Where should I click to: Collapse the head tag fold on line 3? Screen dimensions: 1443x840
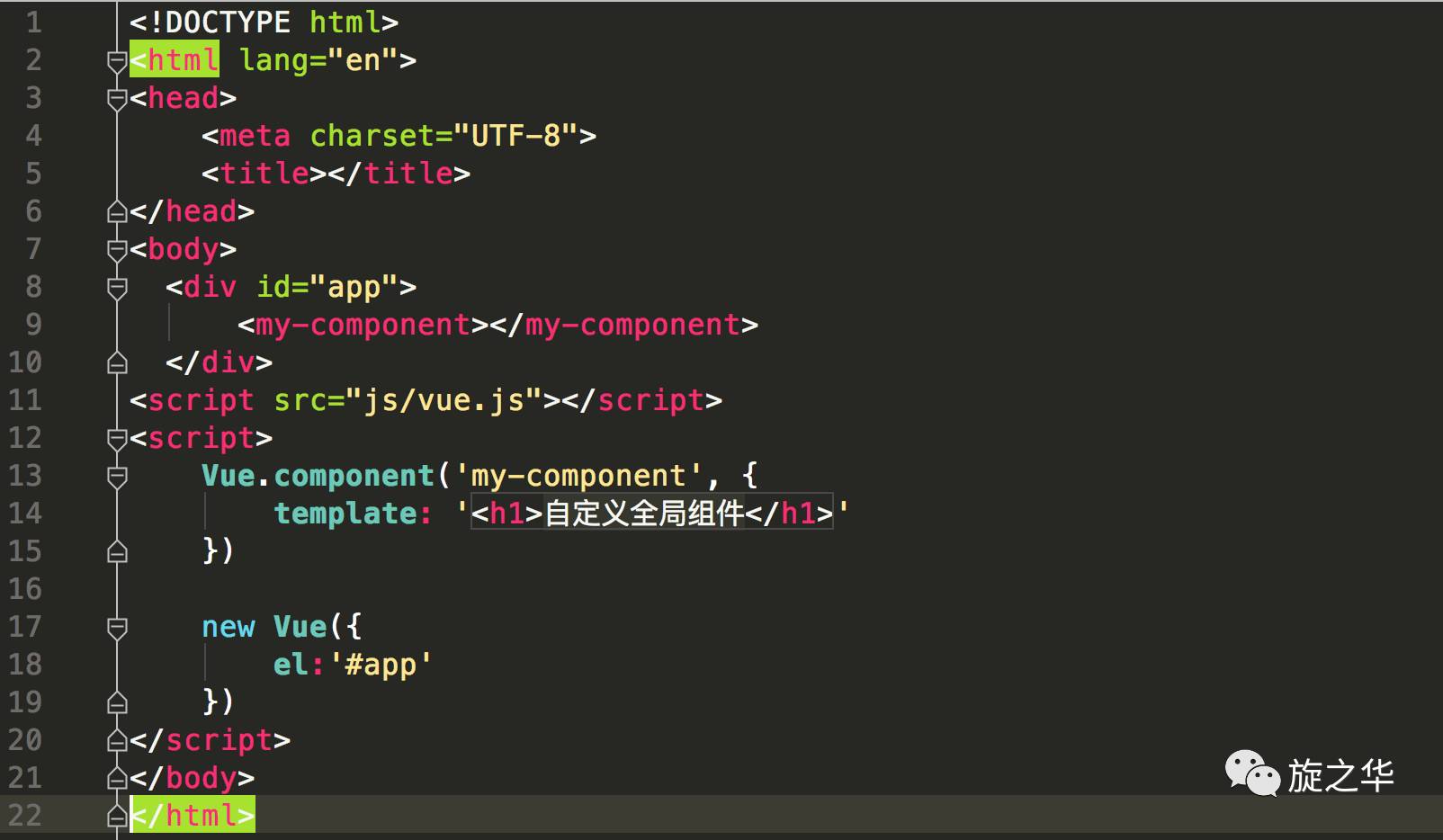pyautogui.click(x=117, y=99)
